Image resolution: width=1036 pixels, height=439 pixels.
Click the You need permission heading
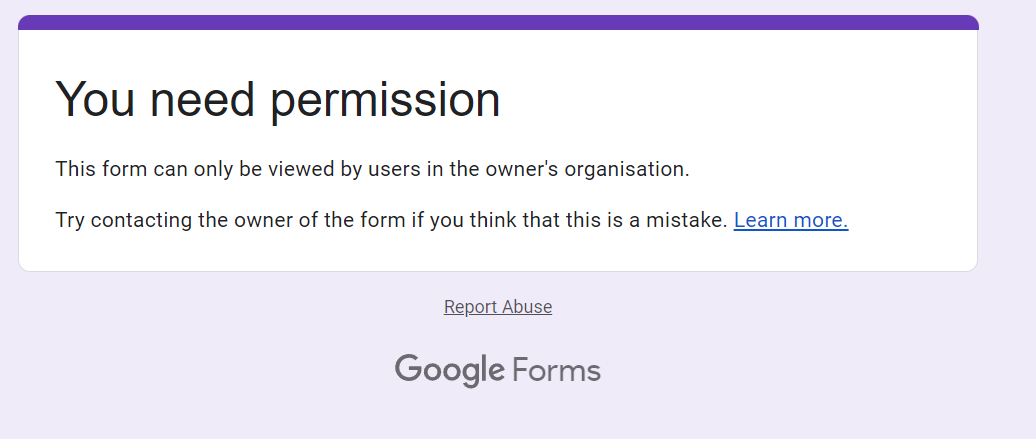tap(277, 99)
